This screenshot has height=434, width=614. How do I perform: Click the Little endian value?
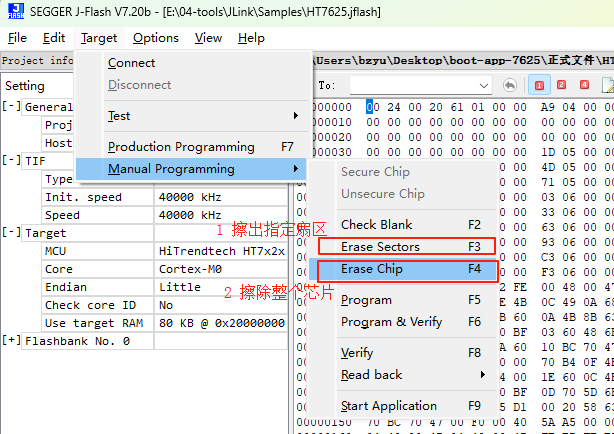pos(180,287)
